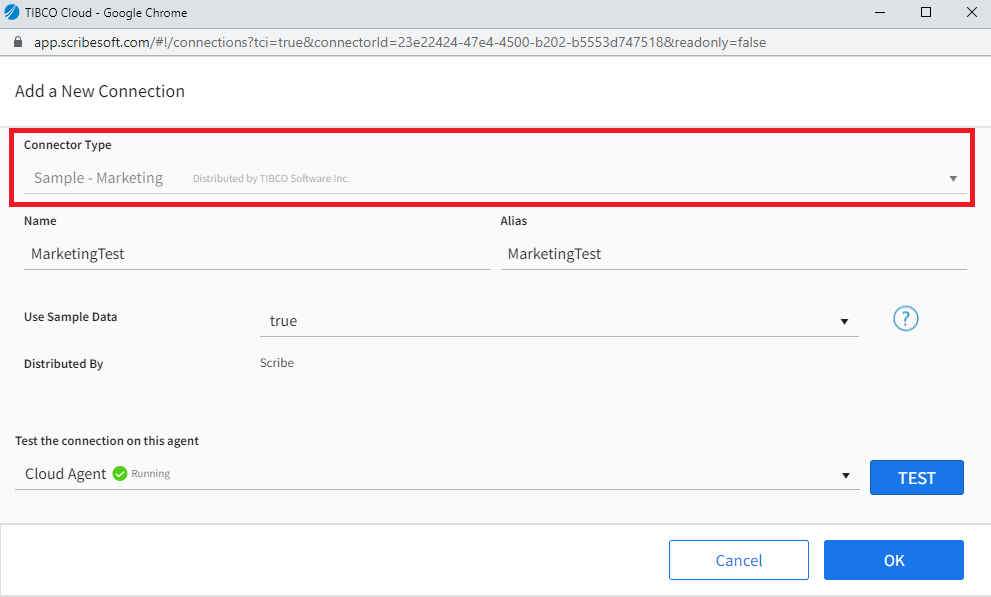991x597 pixels.
Task: Open the Cloud Agent selection dropdown
Action: pyautogui.click(x=437, y=474)
